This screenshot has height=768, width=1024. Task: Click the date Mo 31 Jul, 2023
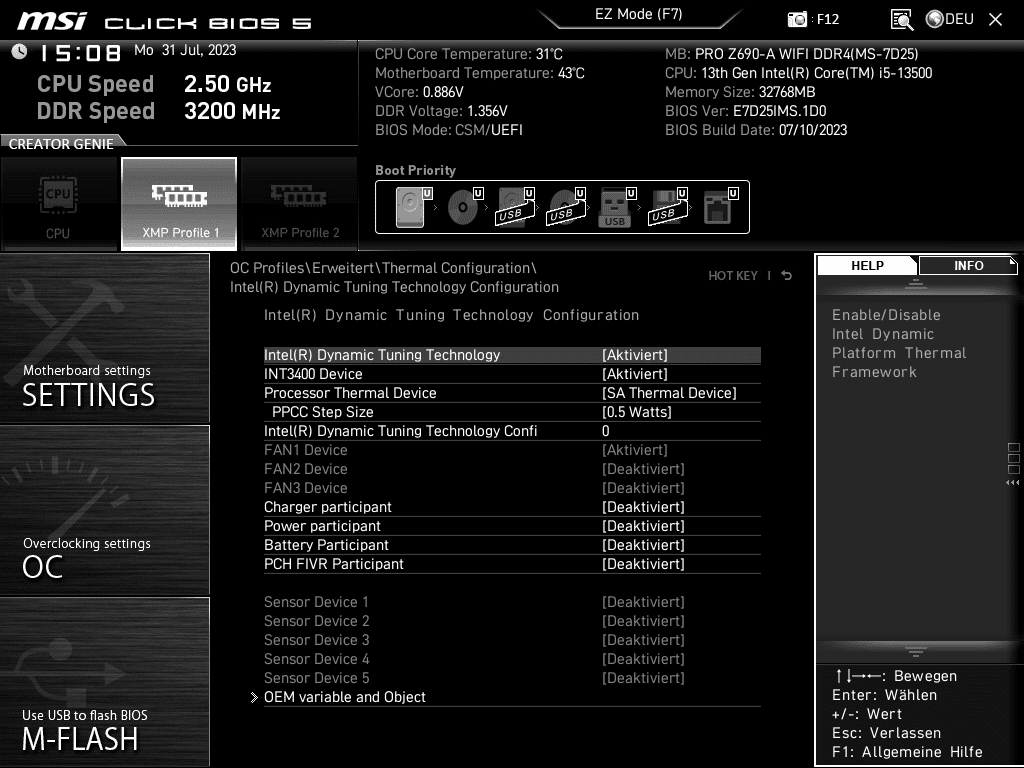click(x=185, y=50)
